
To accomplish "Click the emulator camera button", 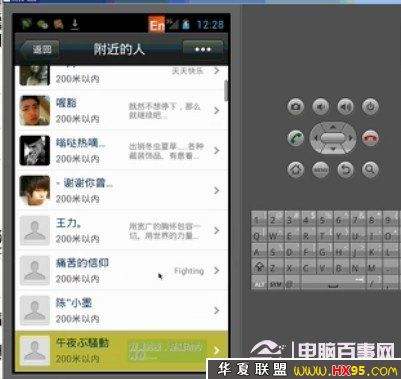I will (295, 107).
